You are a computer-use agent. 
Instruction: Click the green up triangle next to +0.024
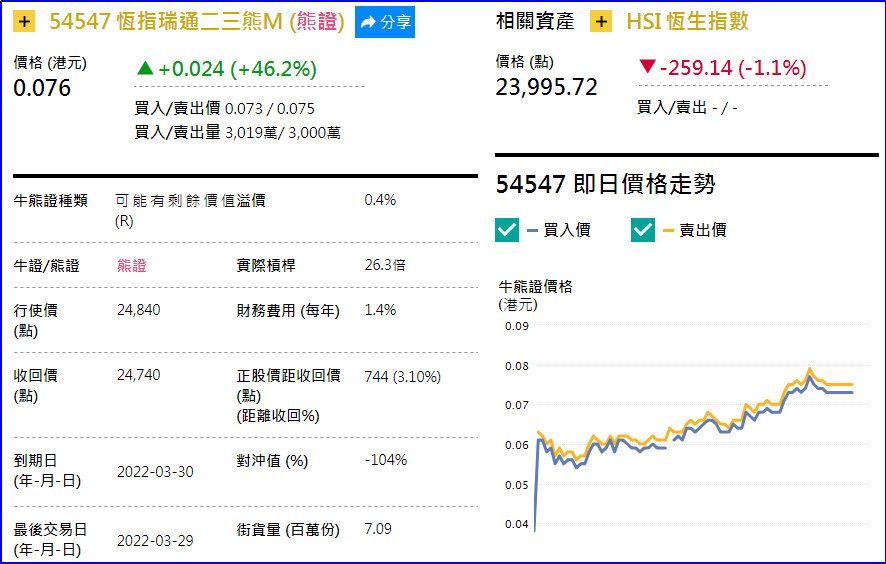(145, 69)
